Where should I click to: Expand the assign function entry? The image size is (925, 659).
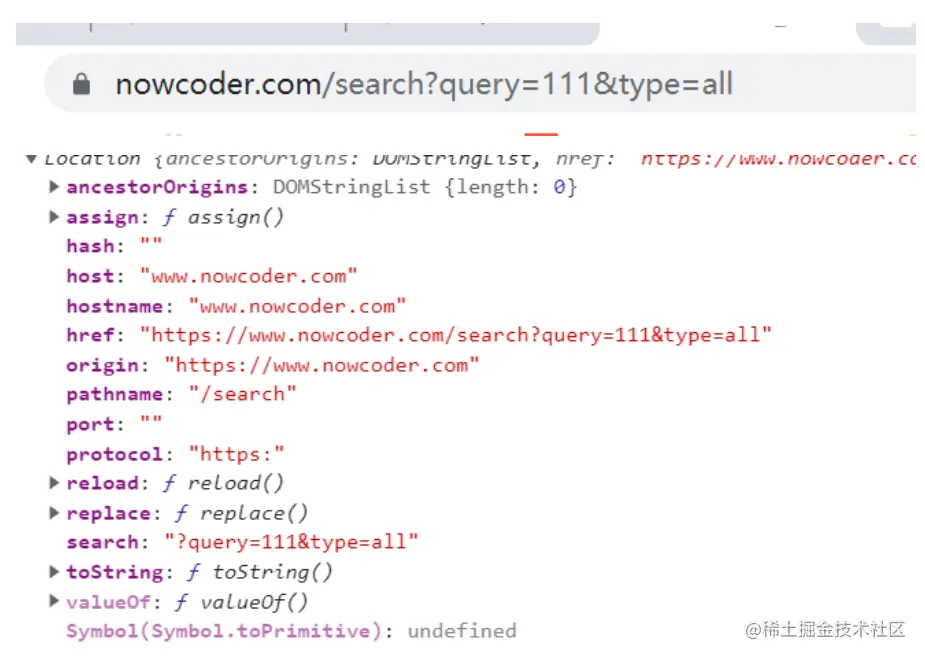coord(54,217)
